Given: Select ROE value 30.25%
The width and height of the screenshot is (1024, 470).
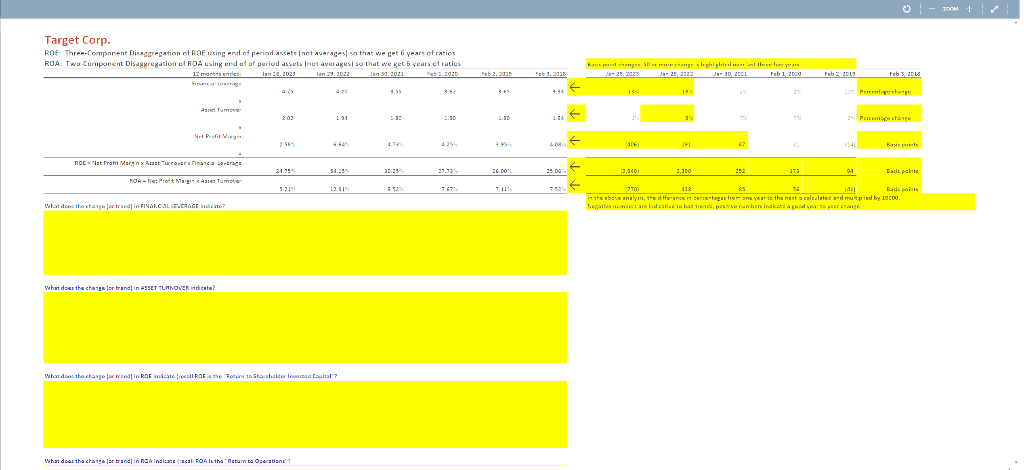Looking at the screenshot, I should pos(394,171).
